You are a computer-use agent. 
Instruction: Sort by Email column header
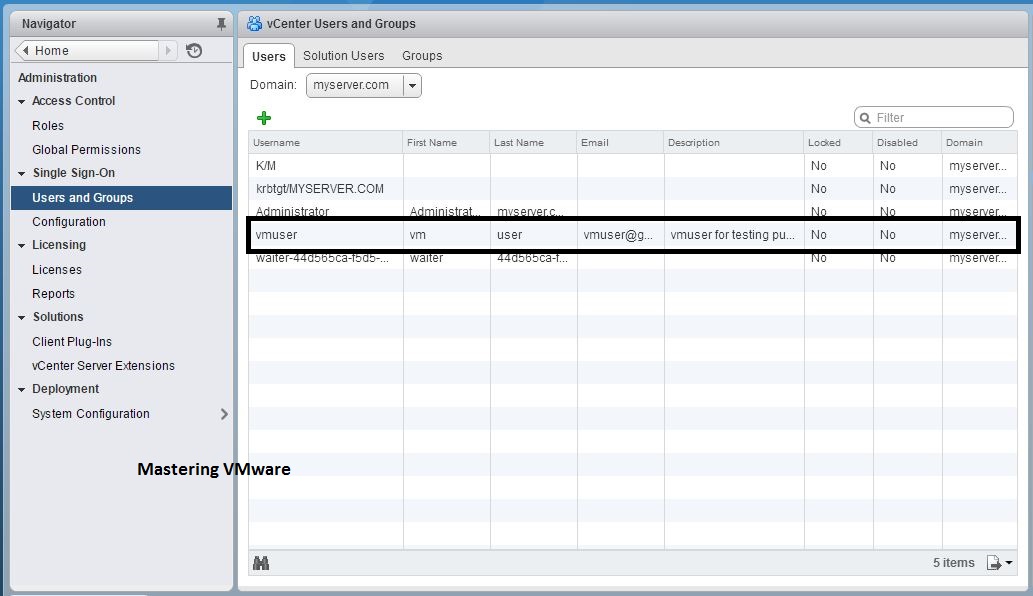620,142
